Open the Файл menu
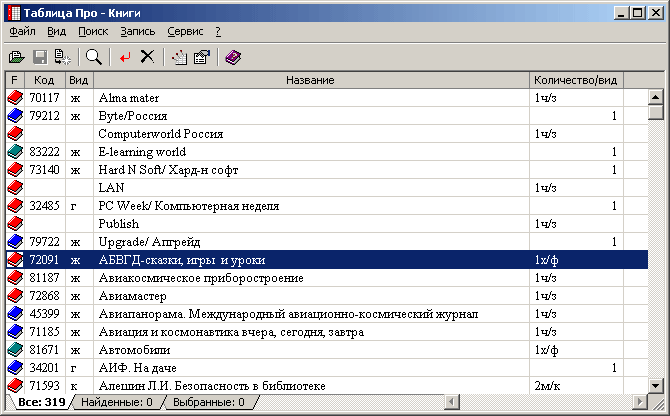Image resolution: width=670 pixels, height=416 pixels. tap(22, 32)
